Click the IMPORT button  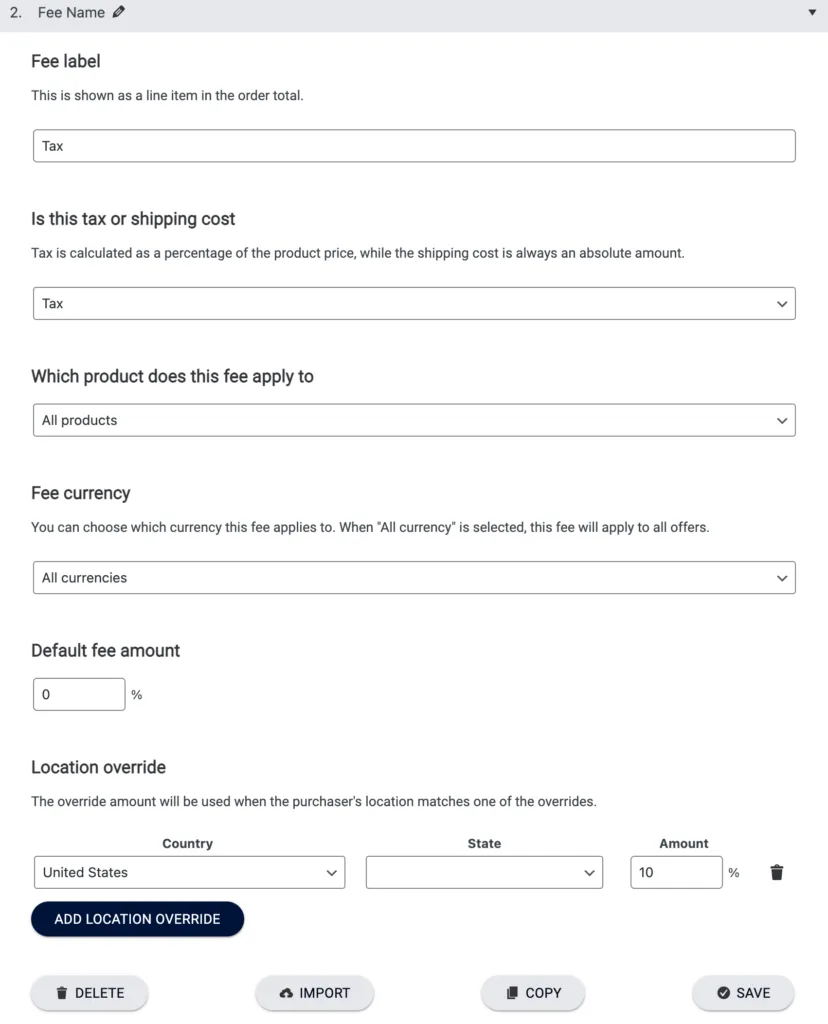point(315,993)
